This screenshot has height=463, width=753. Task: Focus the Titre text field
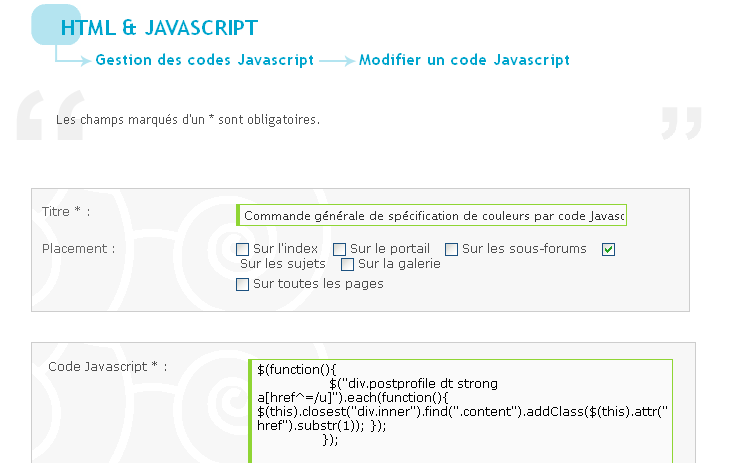point(432,215)
